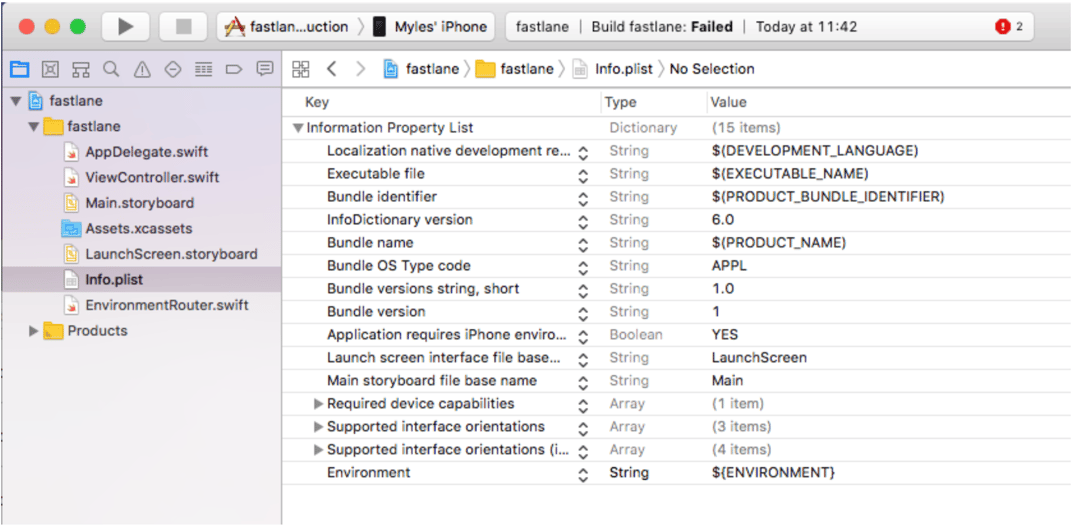Open the Find navigator magnifier icon
Image resolution: width=1073 pixels, height=529 pixels.
tap(111, 69)
